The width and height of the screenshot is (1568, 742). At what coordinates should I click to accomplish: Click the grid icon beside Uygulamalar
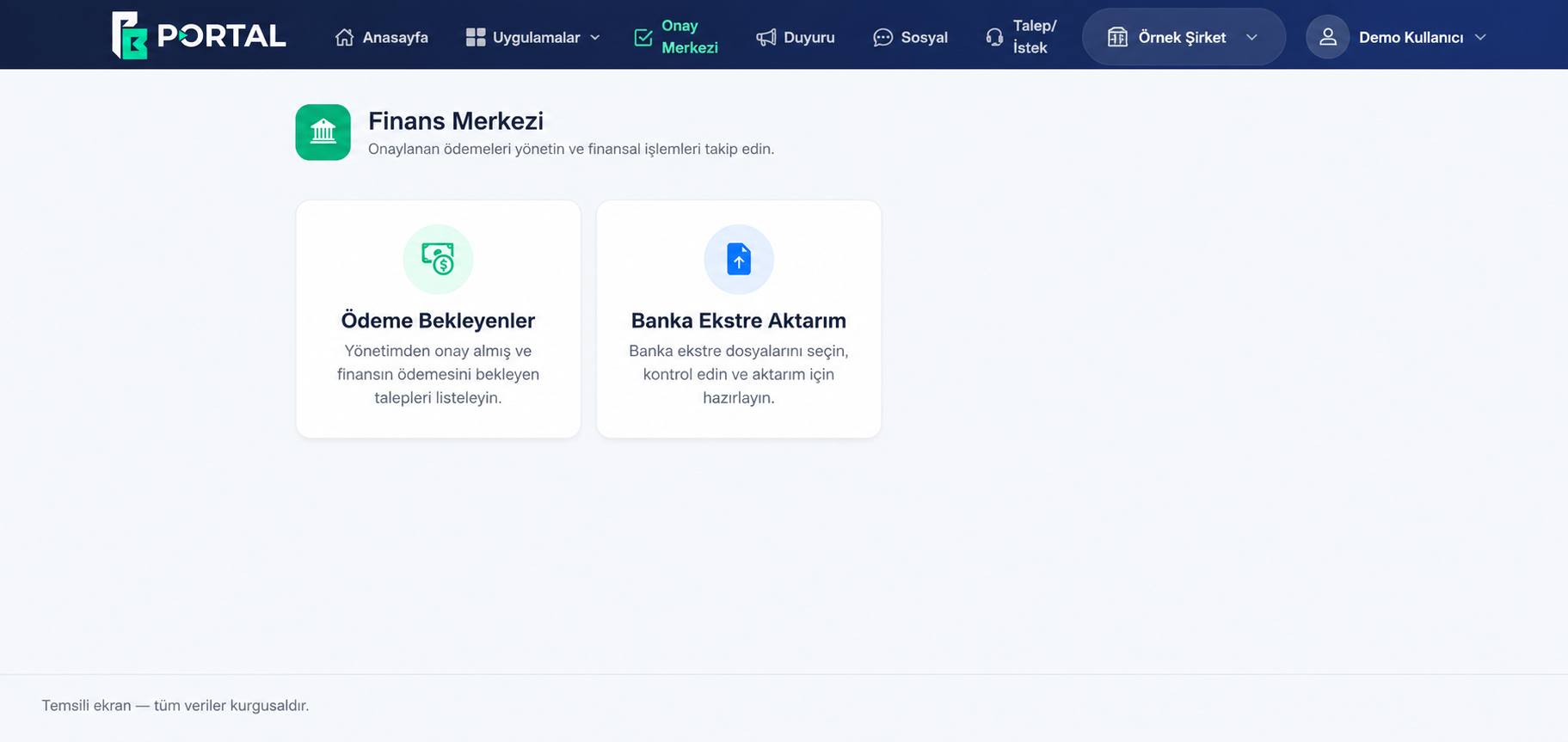click(x=476, y=37)
